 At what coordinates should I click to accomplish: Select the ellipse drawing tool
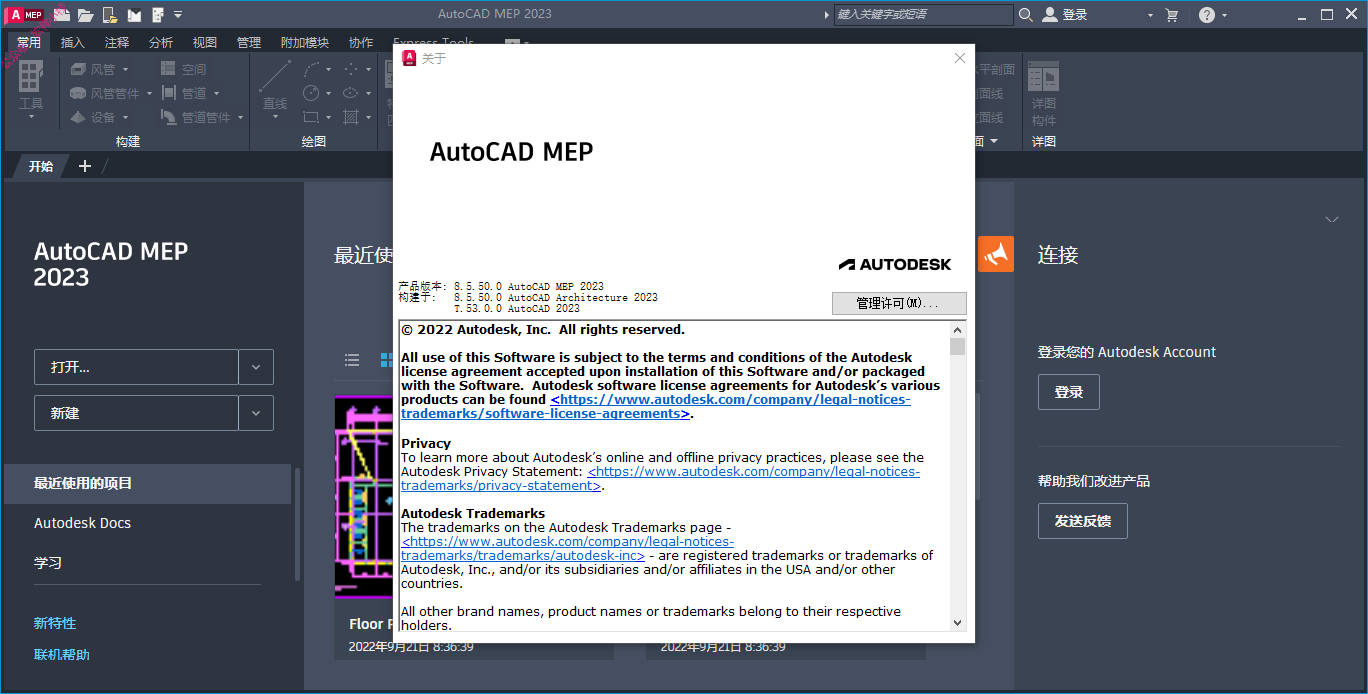coord(351,93)
